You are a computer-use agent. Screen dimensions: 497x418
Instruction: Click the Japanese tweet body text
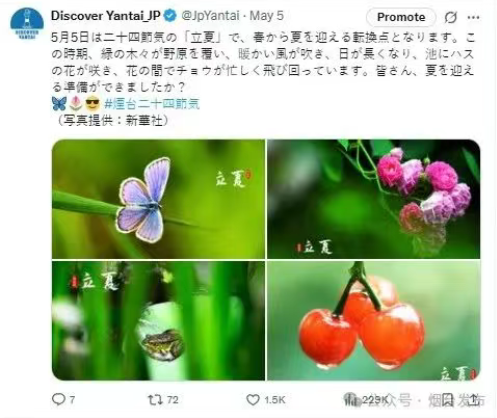[263, 62]
